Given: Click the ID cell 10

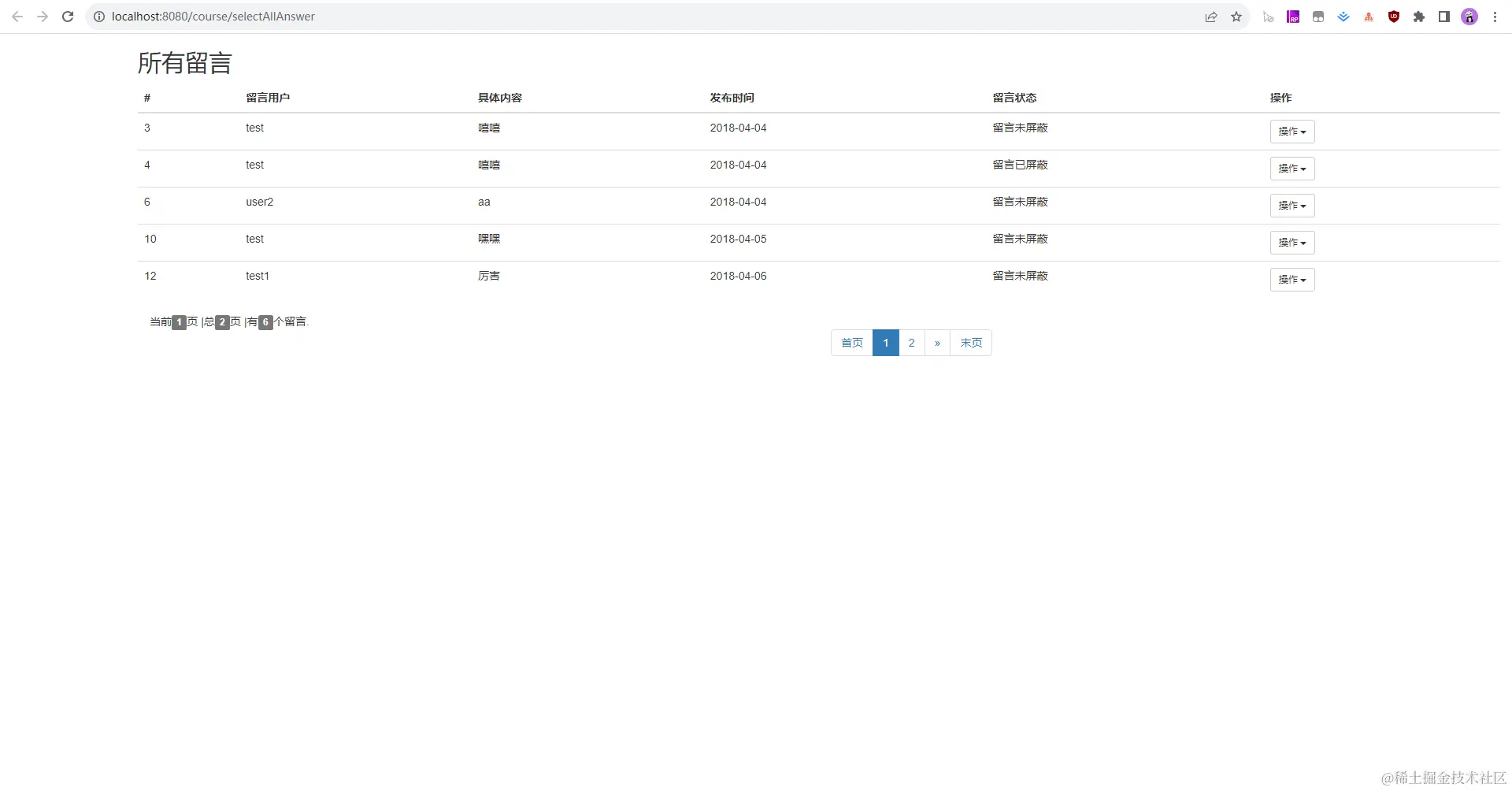Looking at the screenshot, I should (x=150, y=239).
